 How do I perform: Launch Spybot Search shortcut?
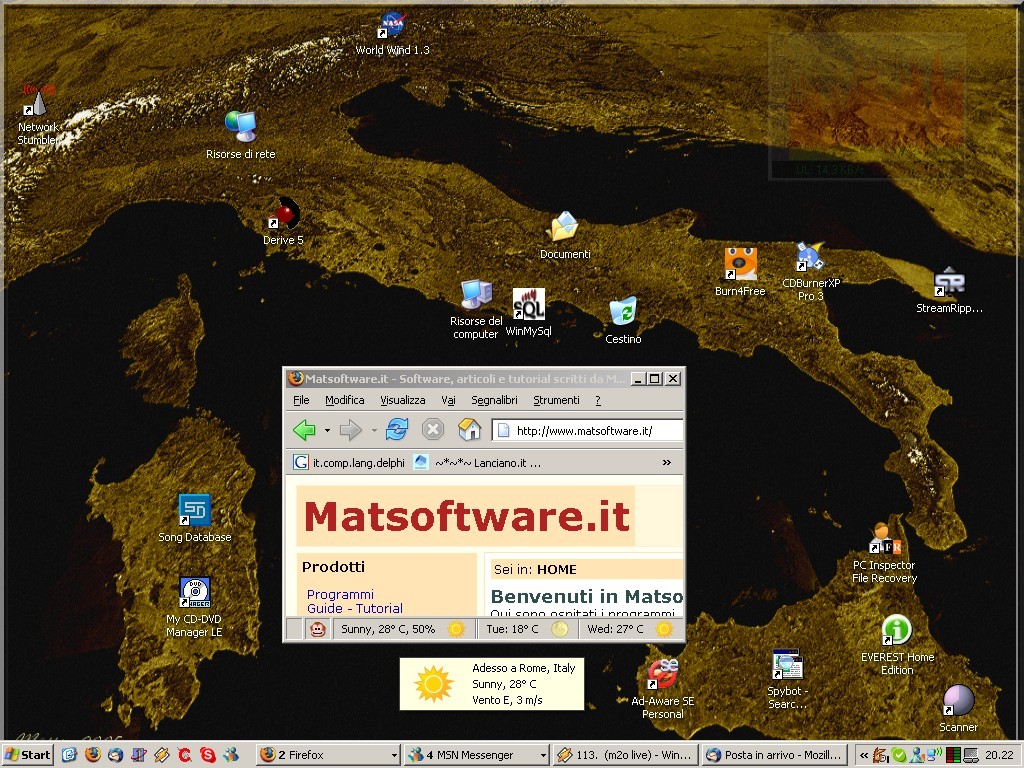click(787, 679)
